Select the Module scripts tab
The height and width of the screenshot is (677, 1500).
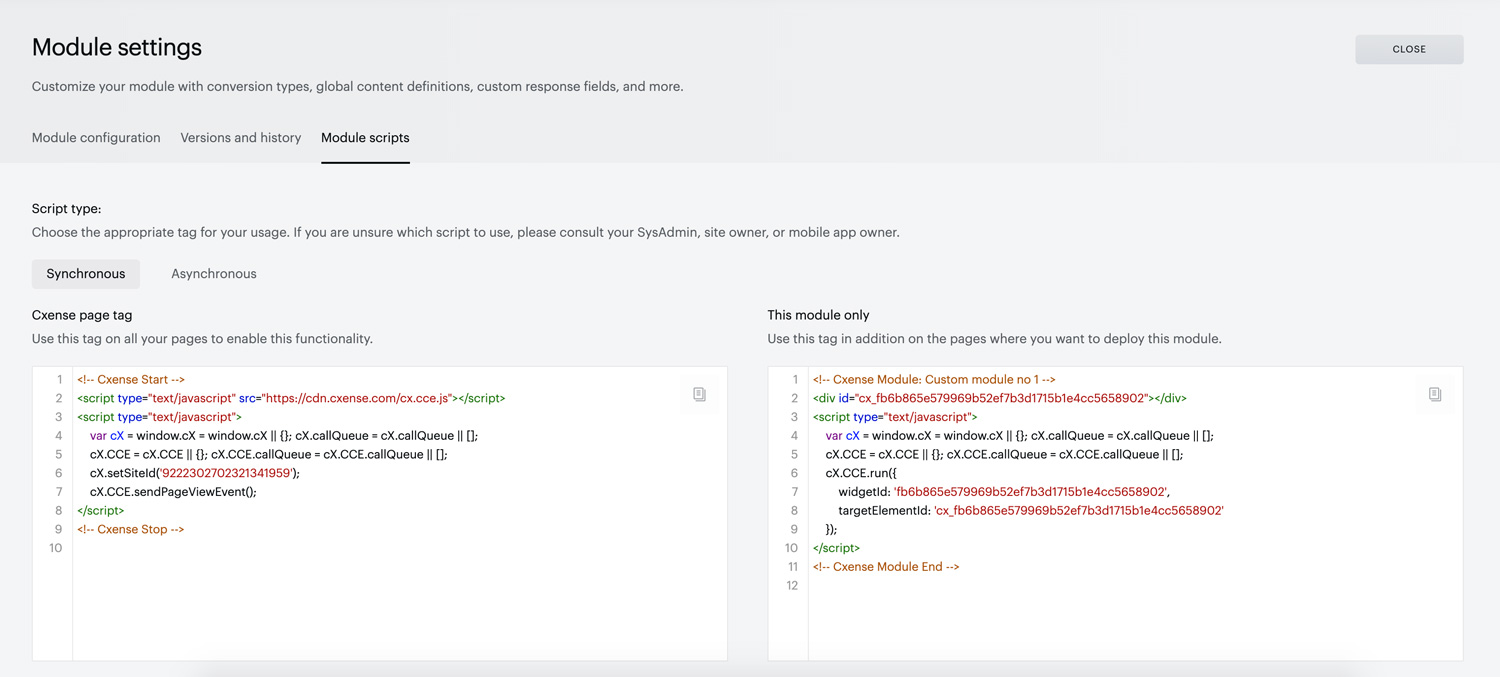[x=365, y=138]
